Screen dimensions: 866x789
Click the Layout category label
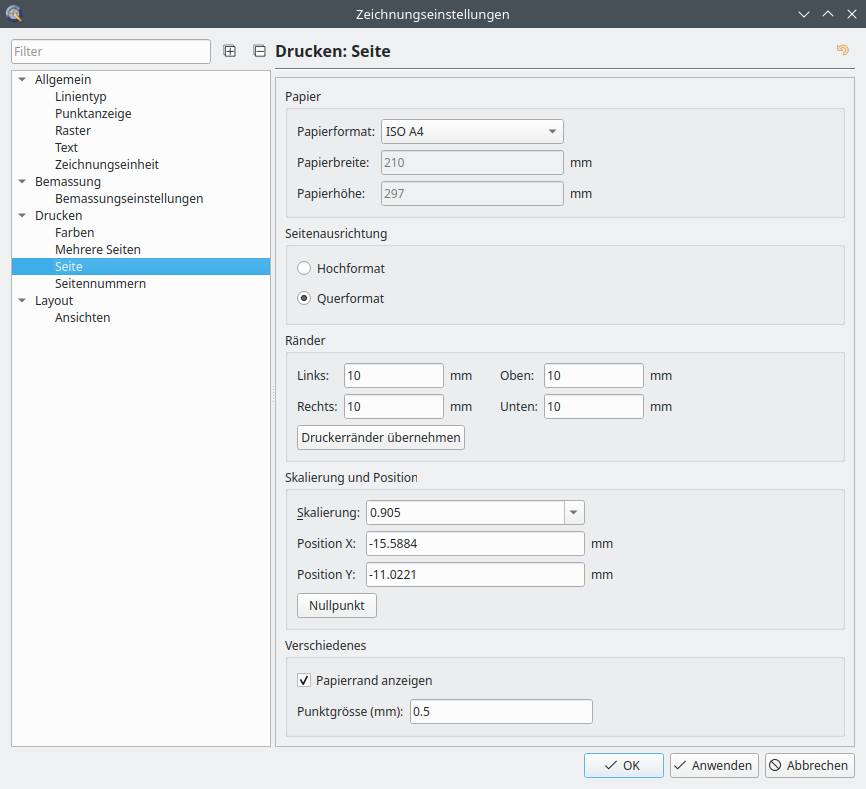coord(54,301)
